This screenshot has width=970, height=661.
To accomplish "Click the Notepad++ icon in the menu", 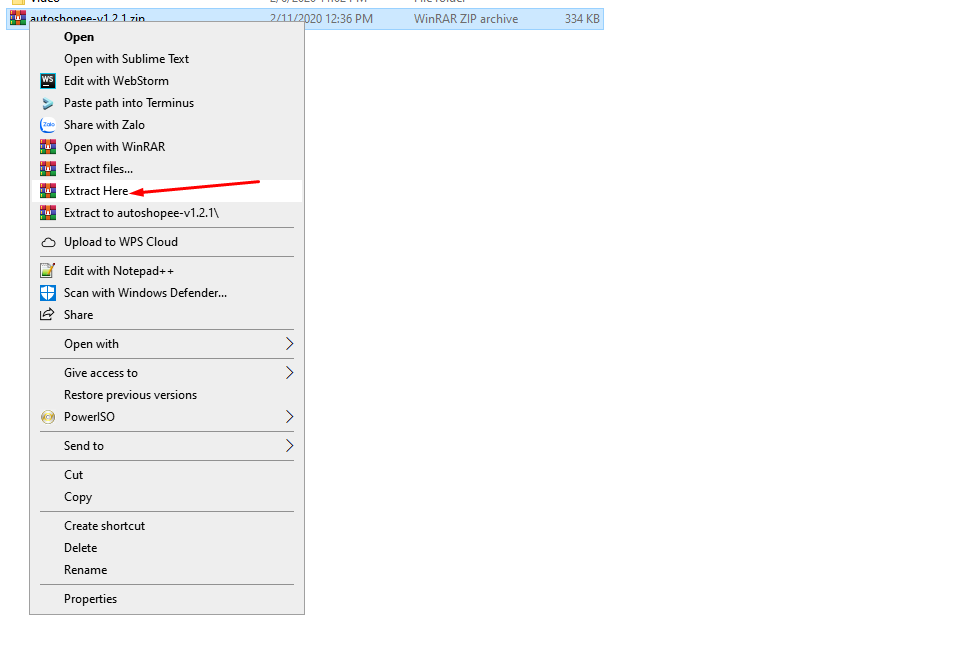I will coord(48,271).
